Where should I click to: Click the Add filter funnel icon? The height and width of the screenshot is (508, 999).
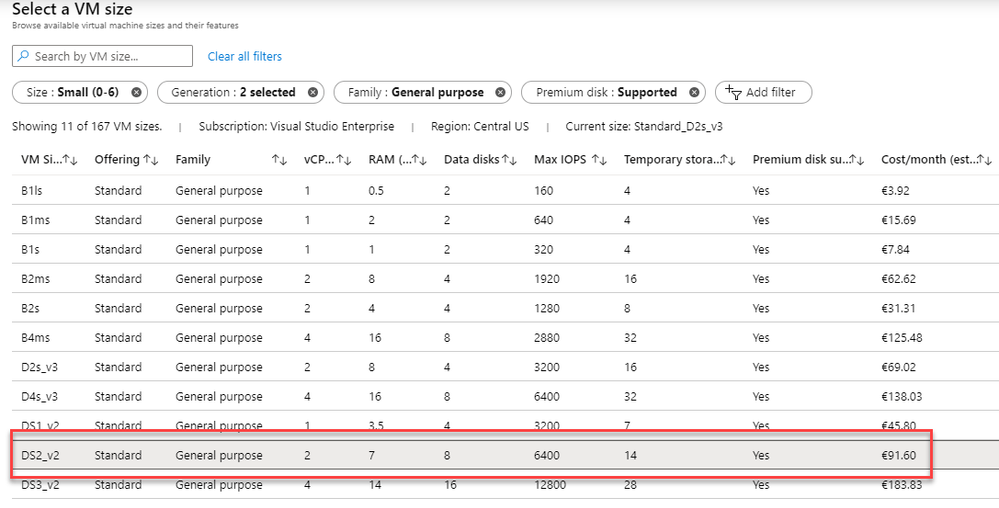[734, 92]
